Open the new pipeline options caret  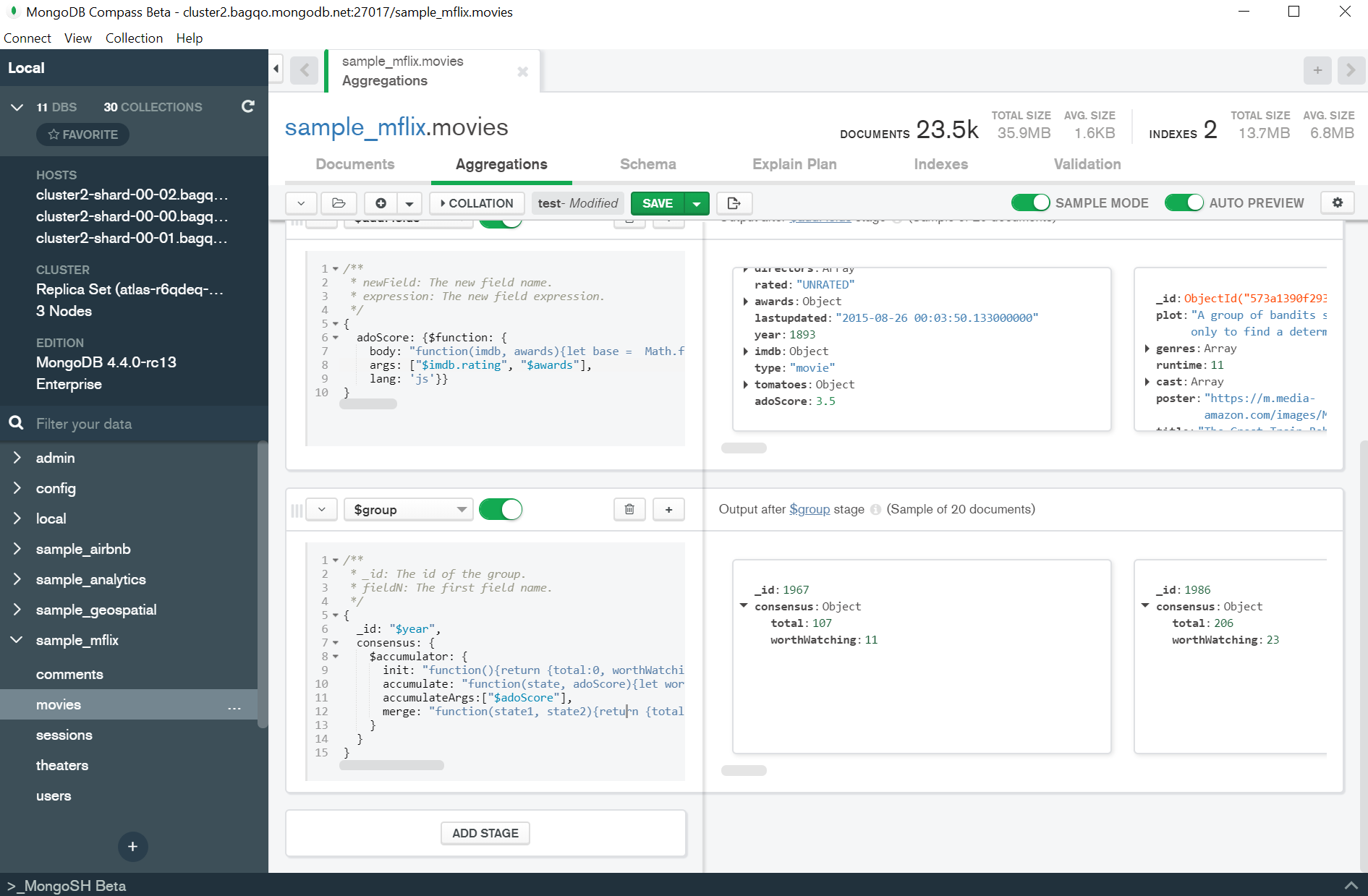409,203
